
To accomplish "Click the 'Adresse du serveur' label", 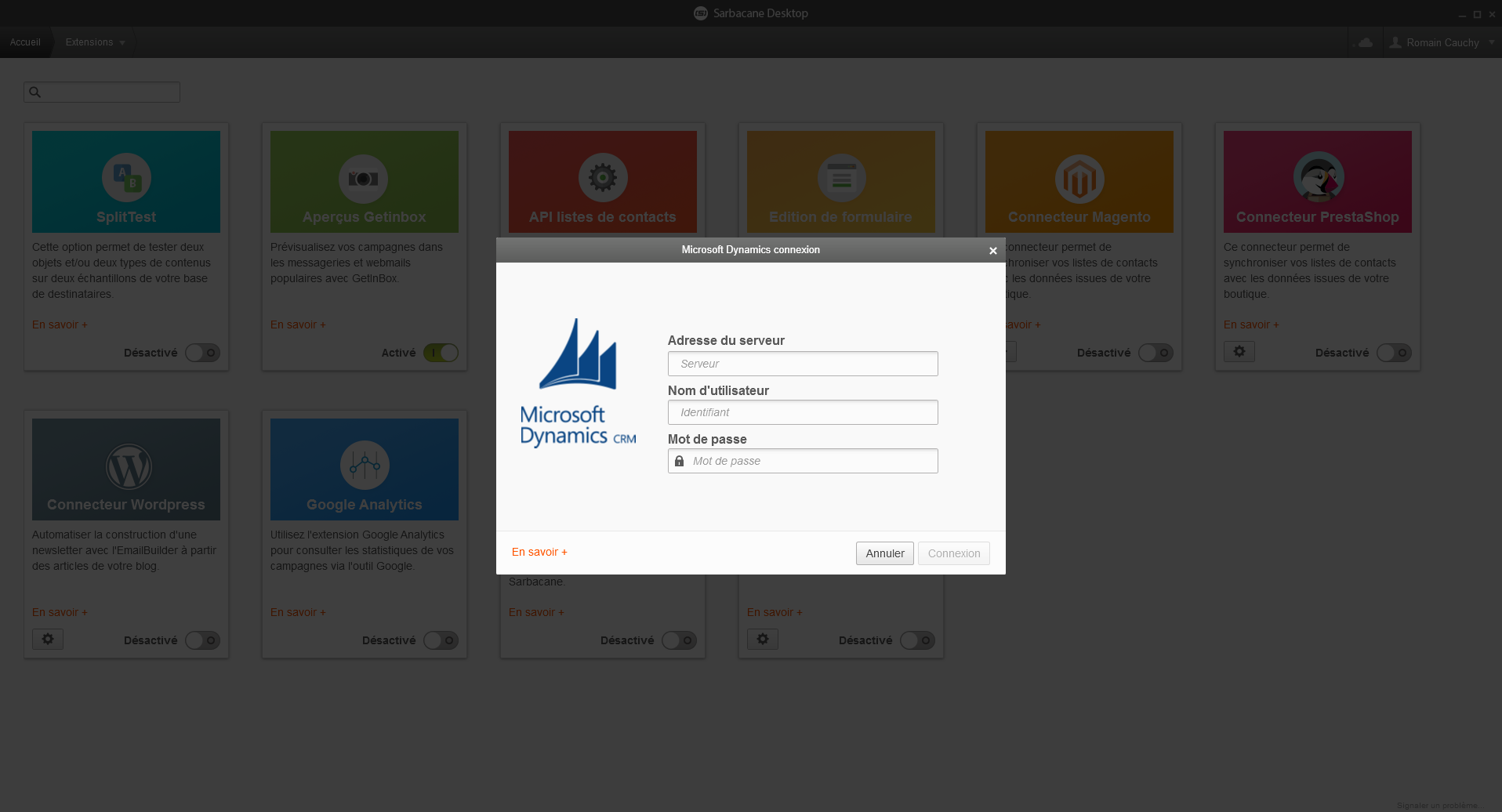I will 726,340.
